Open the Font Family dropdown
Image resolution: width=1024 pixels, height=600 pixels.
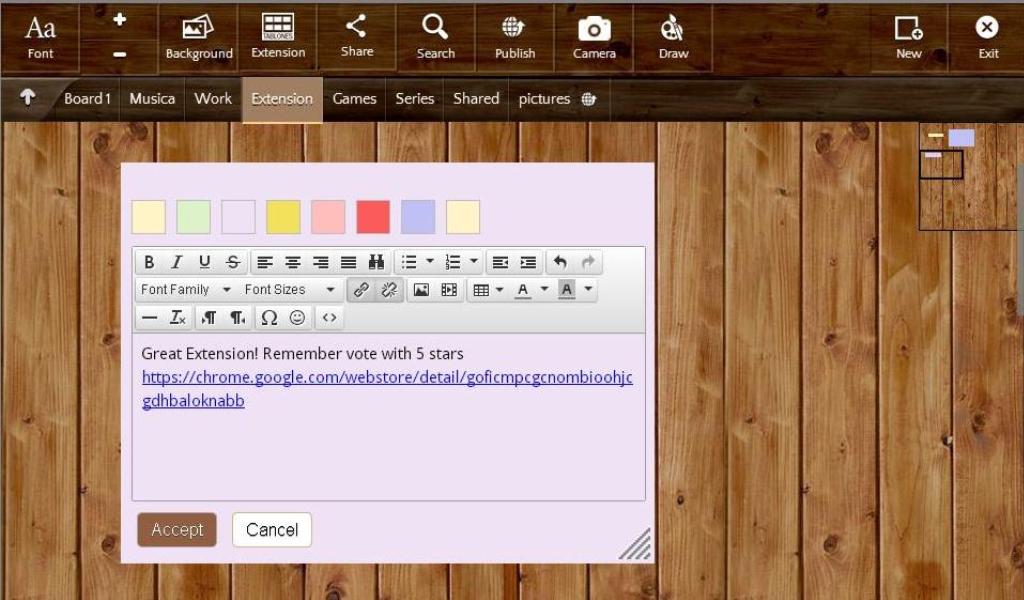point(186,290)
